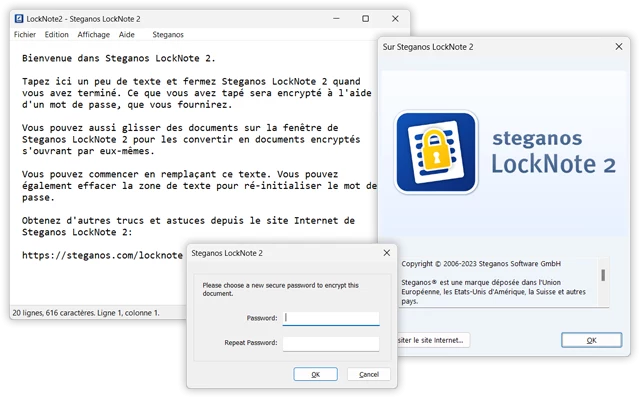
Task: Click the word 'passe.' in the editor
Action: pos(38,198)
